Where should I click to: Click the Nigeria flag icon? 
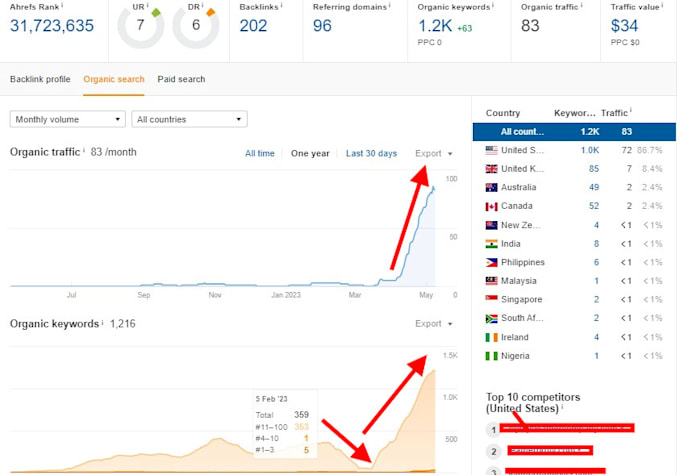491,356
